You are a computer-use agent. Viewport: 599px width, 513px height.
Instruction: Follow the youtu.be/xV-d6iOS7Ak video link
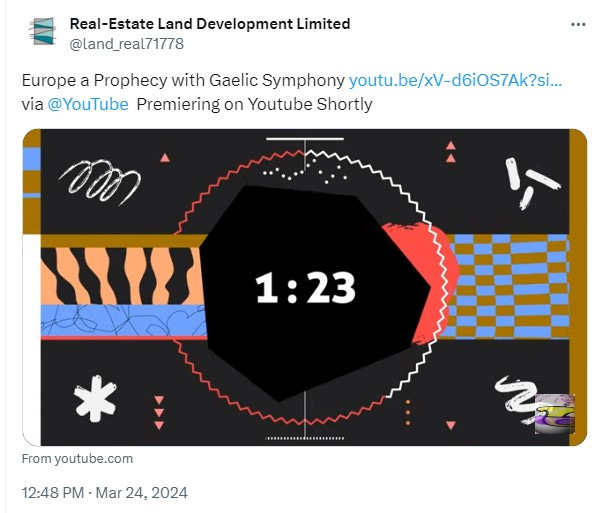[x=455, y=81]
